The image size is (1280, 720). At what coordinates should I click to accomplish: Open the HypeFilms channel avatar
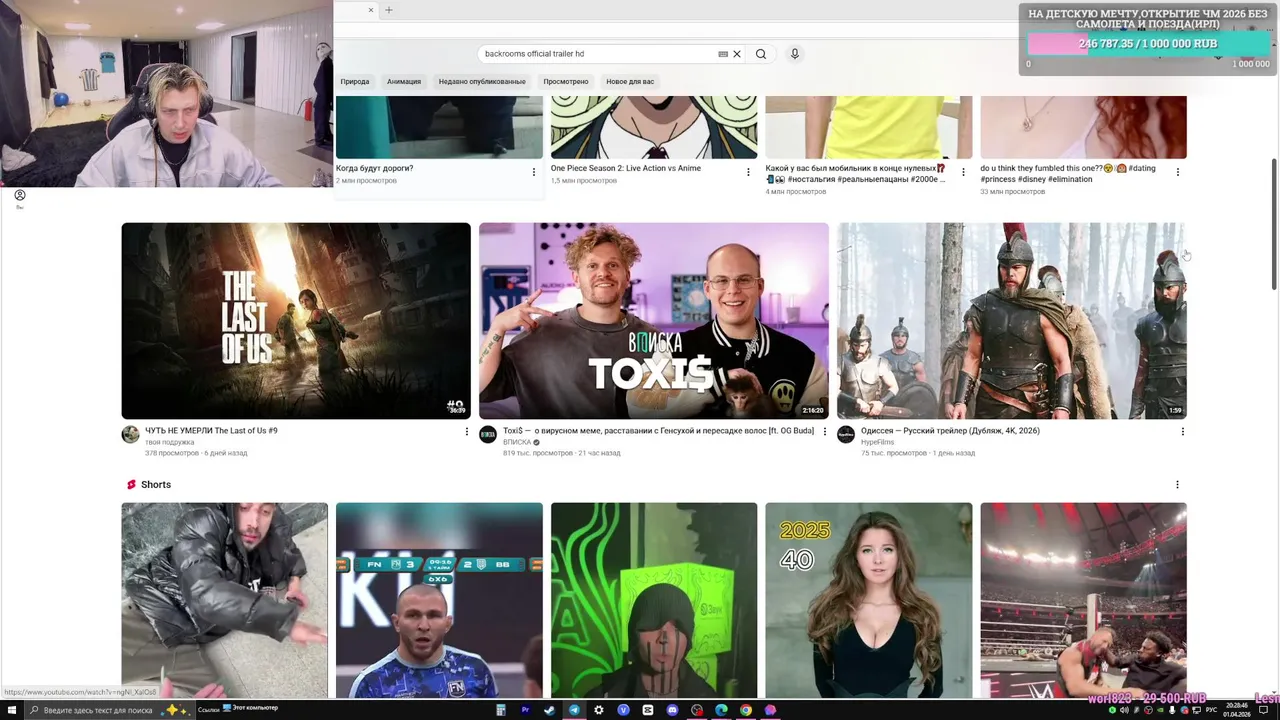pos(846,434)
